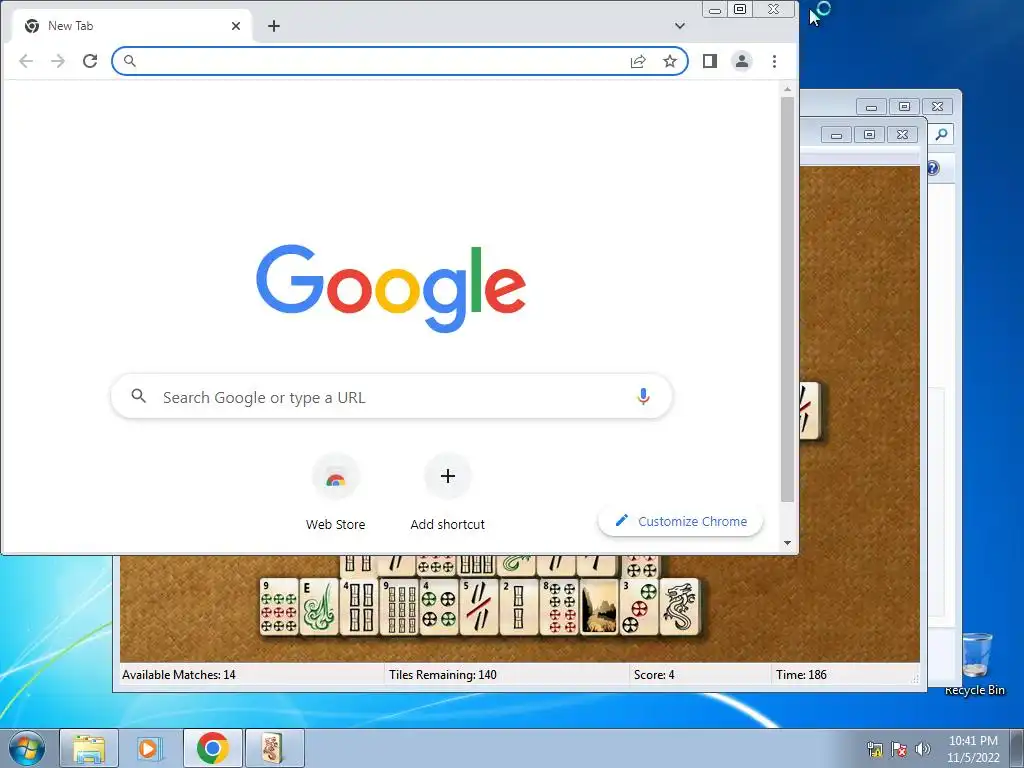Expand the tab search chevron in Chrome
The image size is (1024, 768).
tap(680, 26)
